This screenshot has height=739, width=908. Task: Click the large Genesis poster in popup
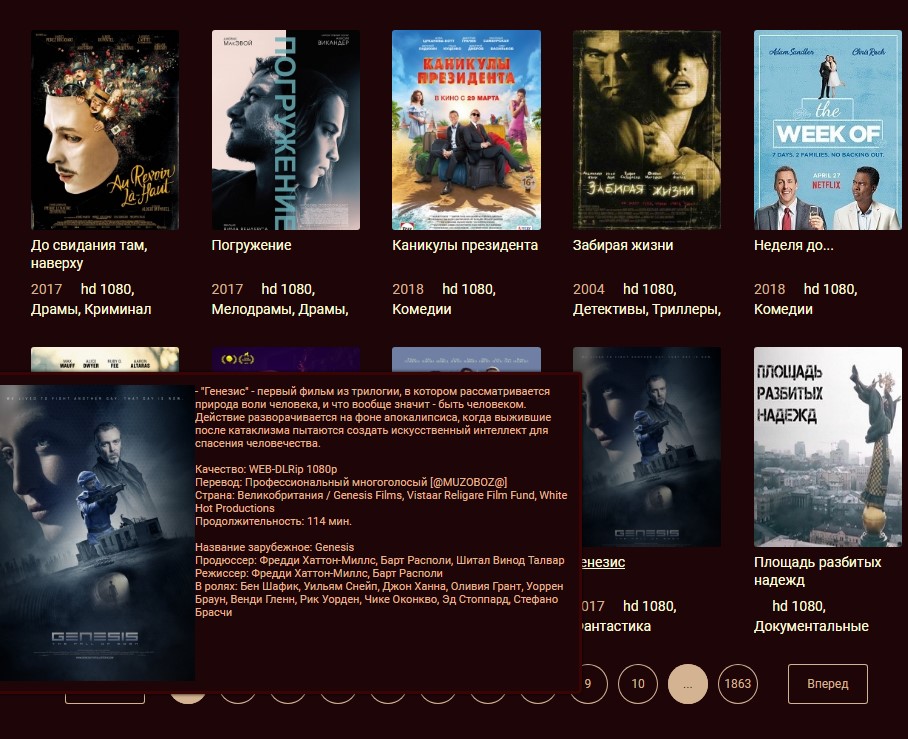pyautogui.click(x=97, y=533)
